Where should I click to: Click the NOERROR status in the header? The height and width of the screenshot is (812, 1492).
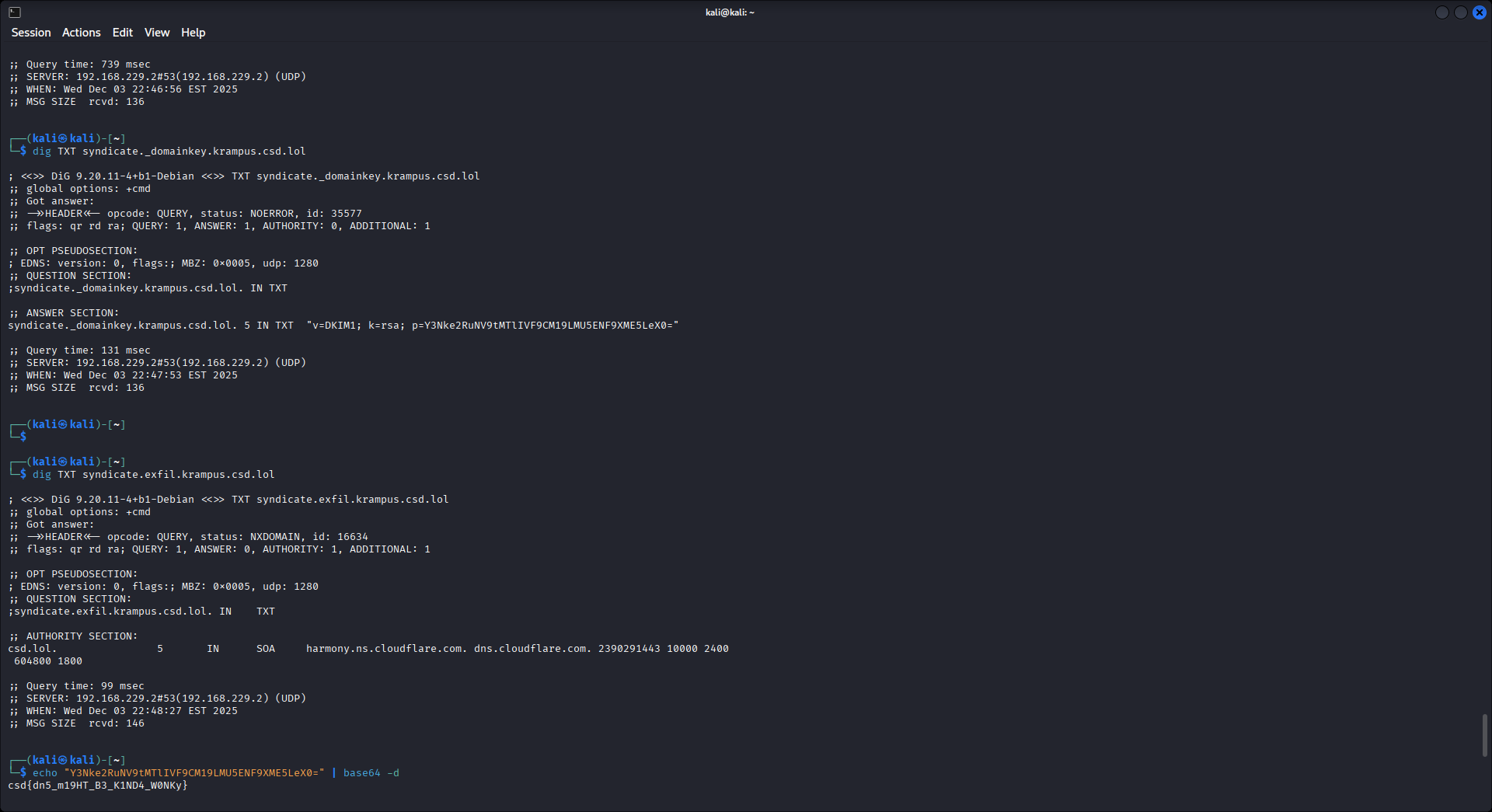click(272, 214)
